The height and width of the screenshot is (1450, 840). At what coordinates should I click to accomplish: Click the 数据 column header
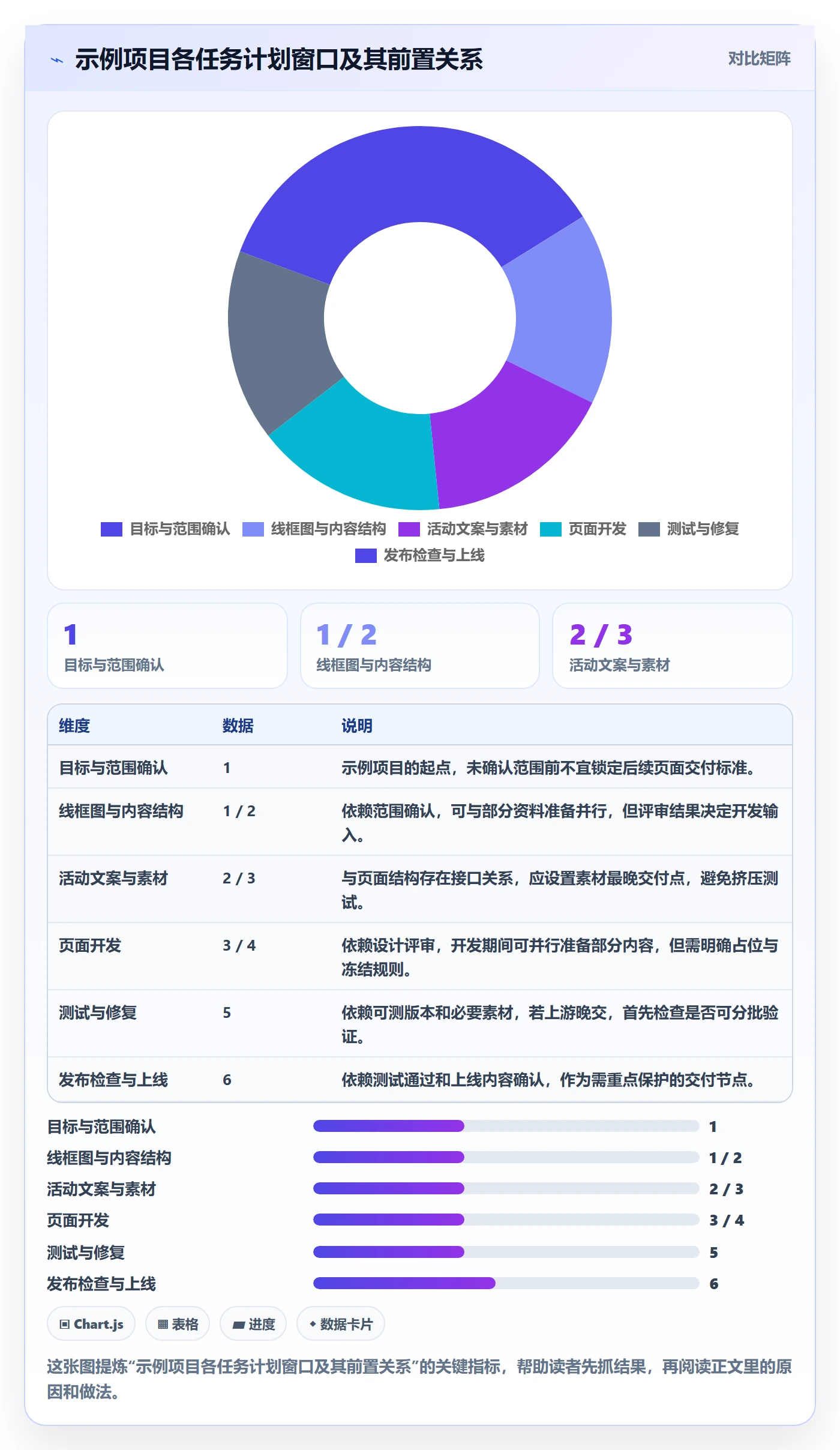[238, 726]
